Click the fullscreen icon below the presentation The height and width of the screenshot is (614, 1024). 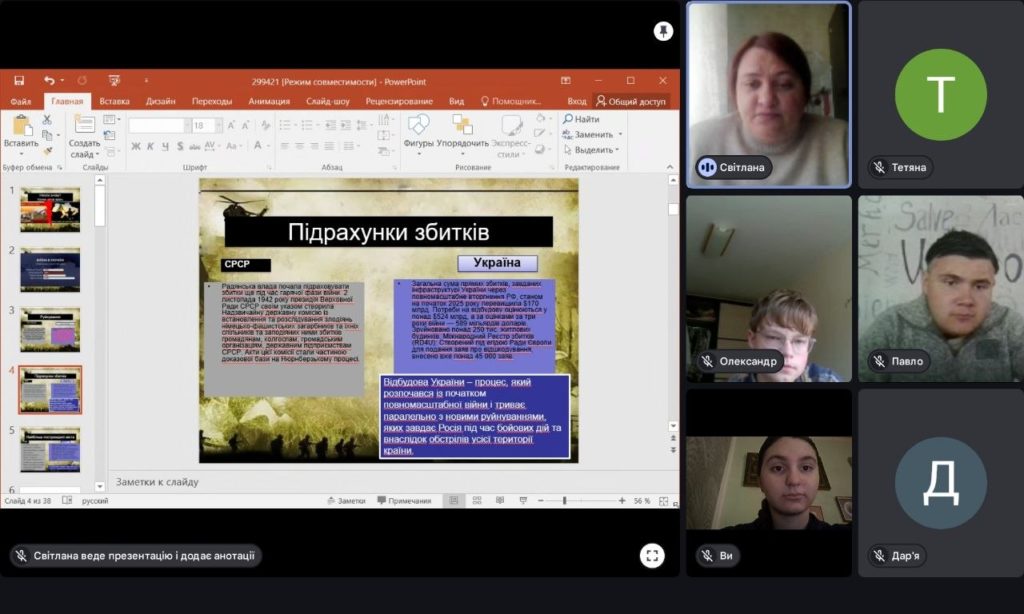[652, 555]
